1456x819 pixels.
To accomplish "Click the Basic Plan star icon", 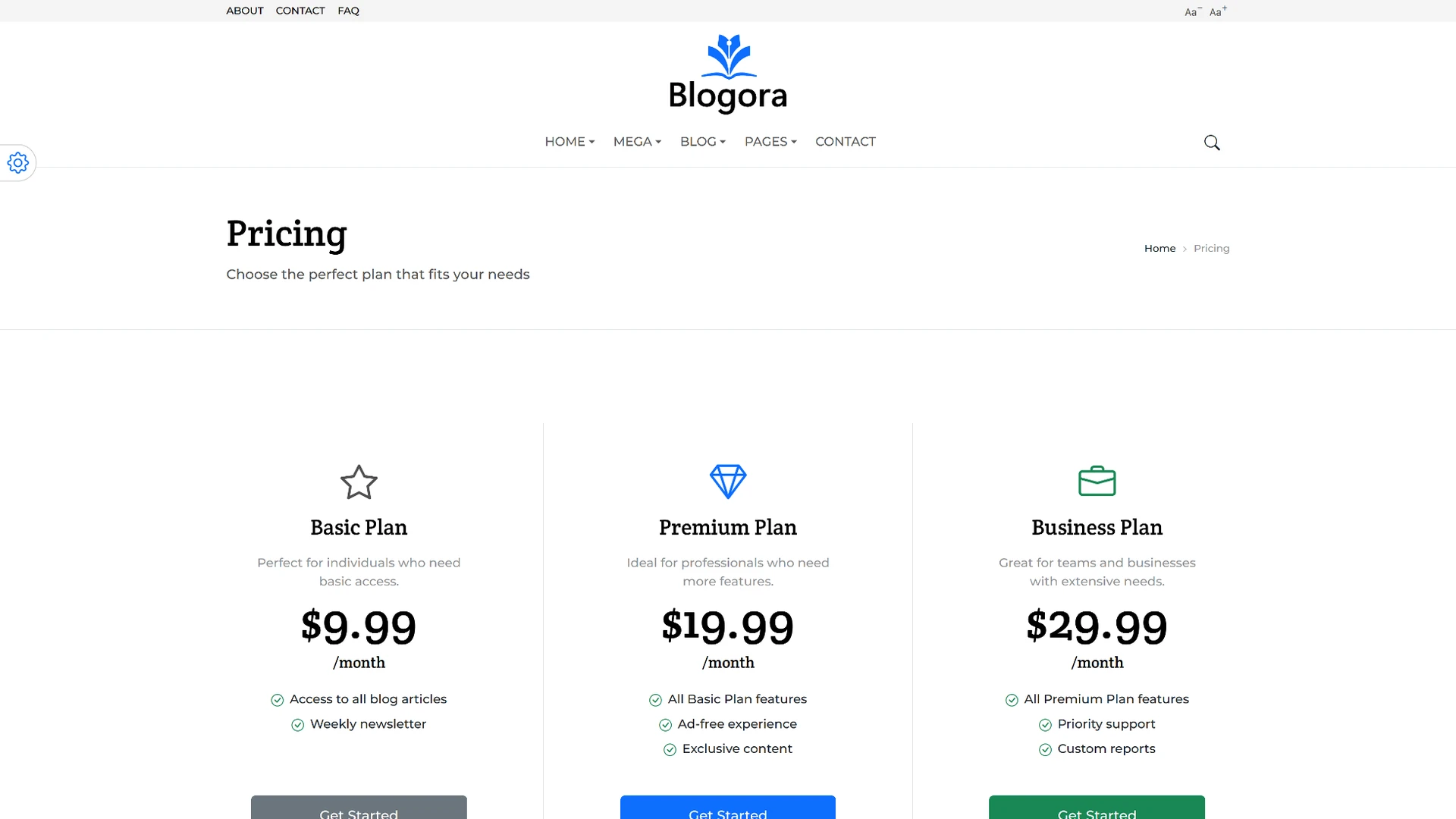I will [x=359, y=482].
